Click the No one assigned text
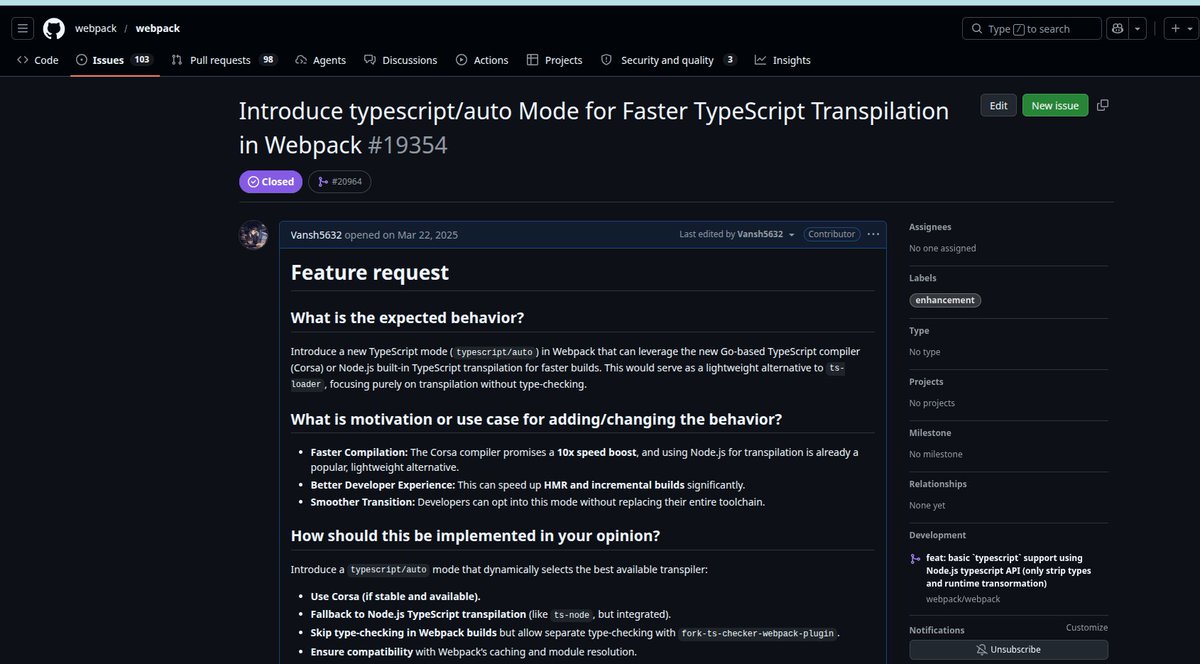 click(x=942, y=248)
